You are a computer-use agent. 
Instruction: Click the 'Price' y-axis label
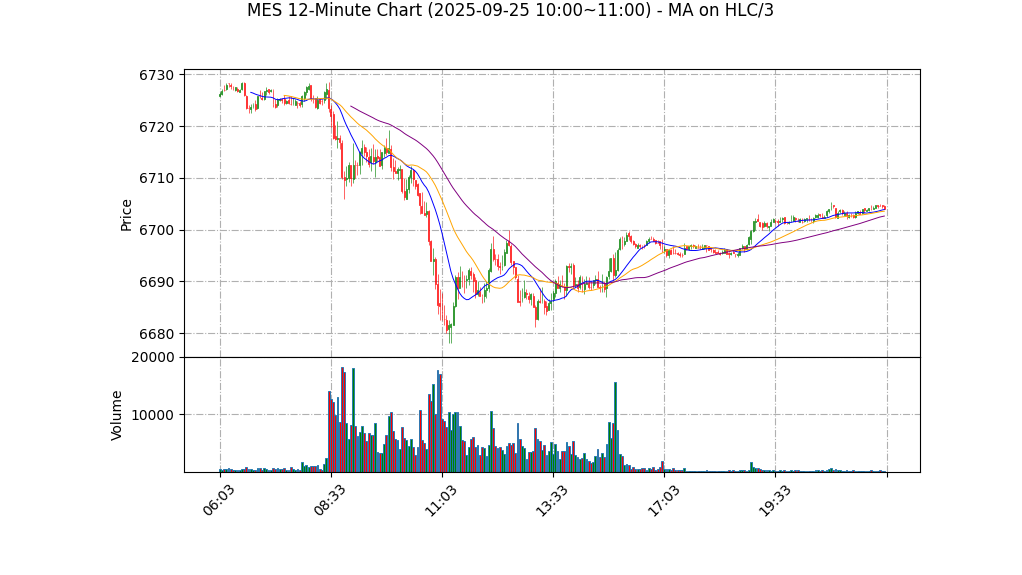tap(126, 215)
